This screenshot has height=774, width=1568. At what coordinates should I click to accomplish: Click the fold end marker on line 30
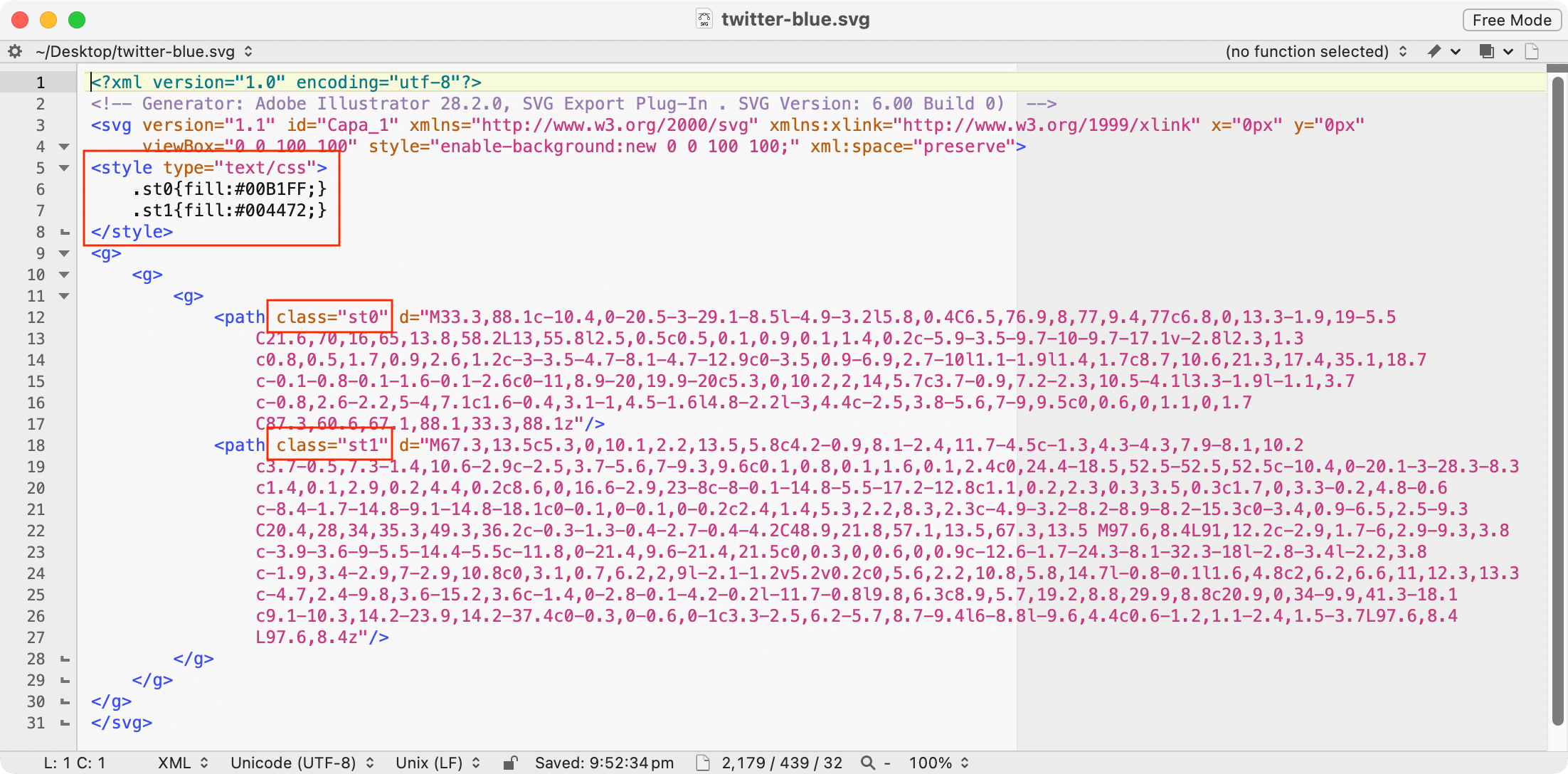click(x=65, y=701)
